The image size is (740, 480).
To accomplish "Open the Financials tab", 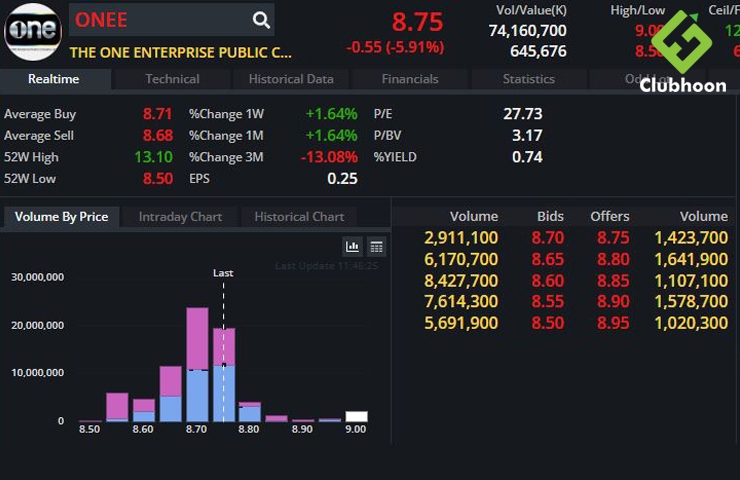I will pyautogui.click(x=410, y=79).
